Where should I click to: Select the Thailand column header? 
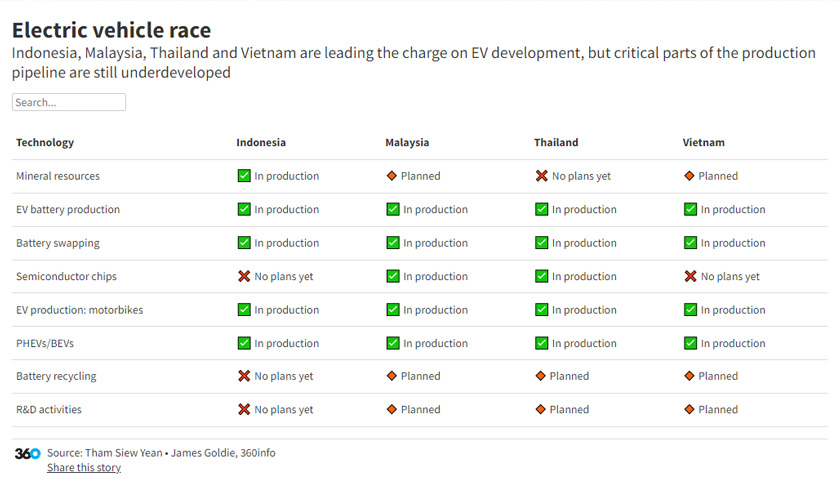pos(556,142)
